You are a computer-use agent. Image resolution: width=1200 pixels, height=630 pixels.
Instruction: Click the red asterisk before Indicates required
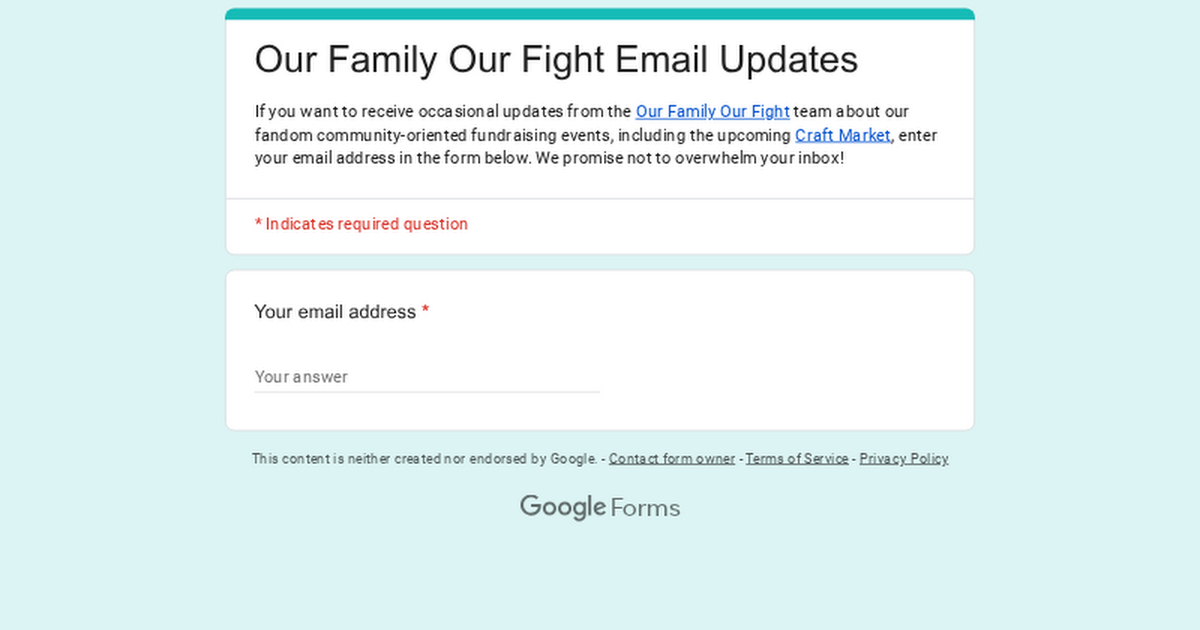point(258,224)
